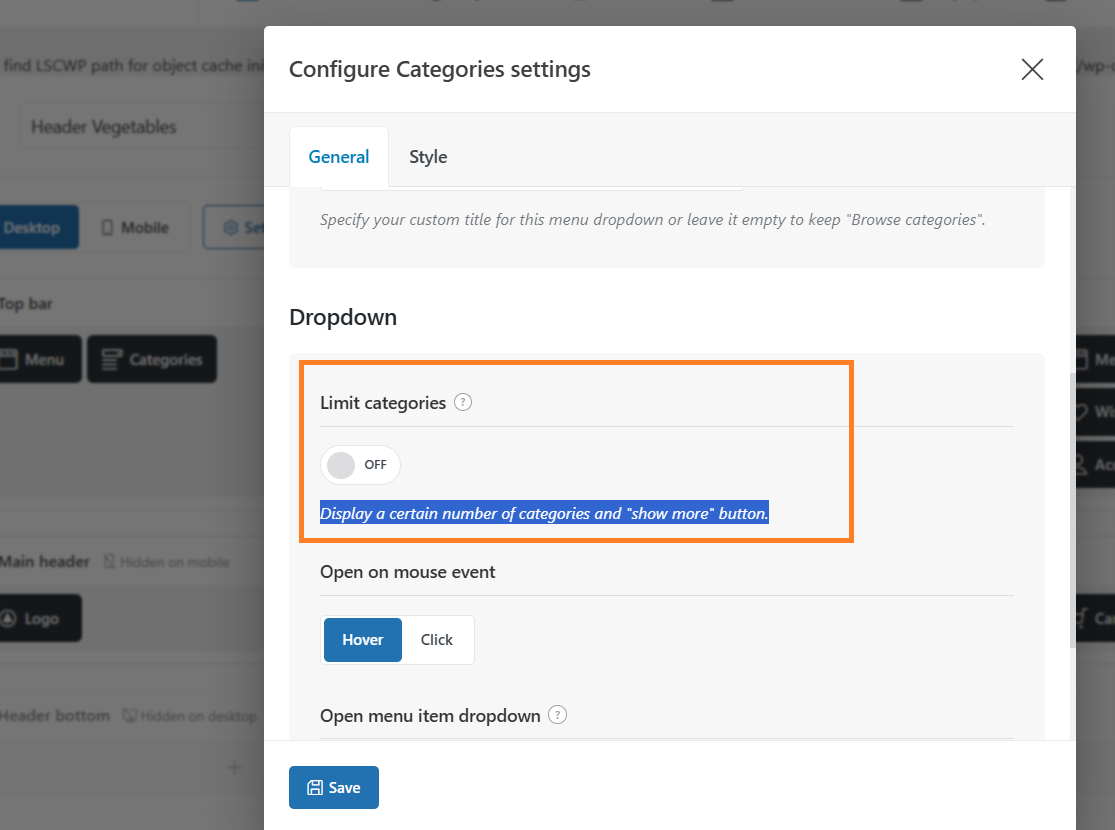Click the Open on mouse event label

[407, 572]
